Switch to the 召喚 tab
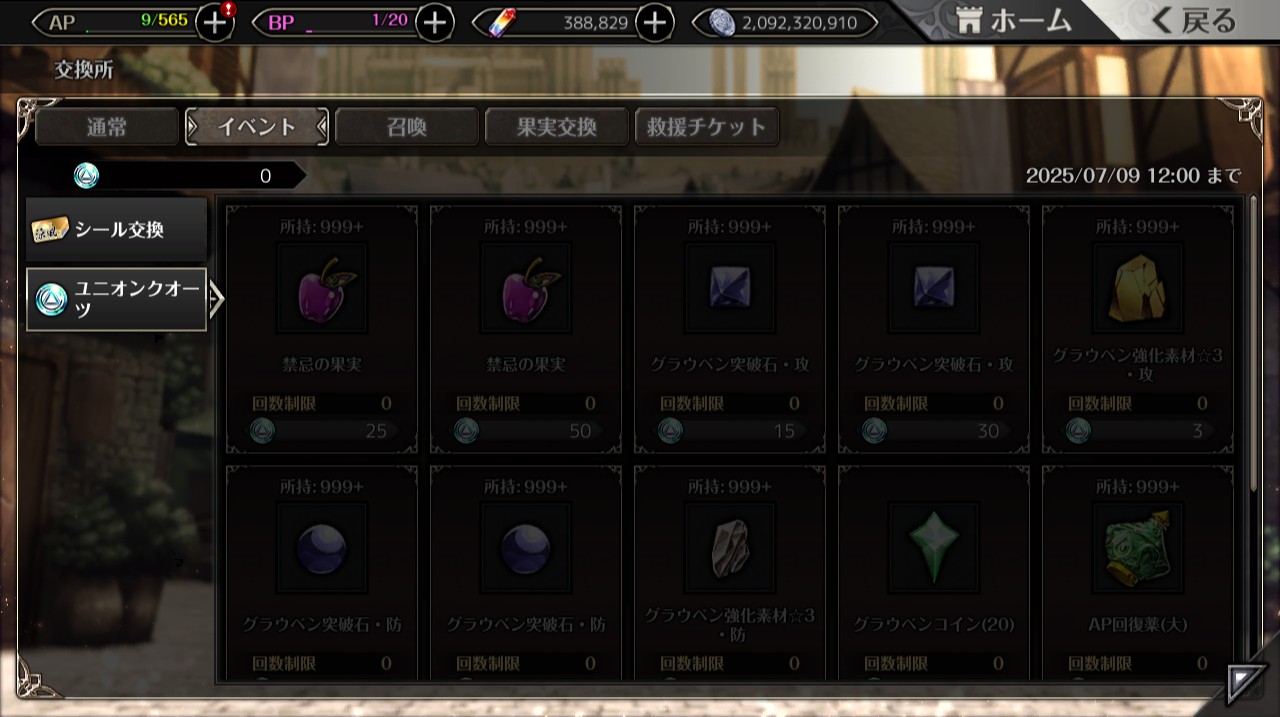Viewport: 1280px width, 717px height. 407,127
